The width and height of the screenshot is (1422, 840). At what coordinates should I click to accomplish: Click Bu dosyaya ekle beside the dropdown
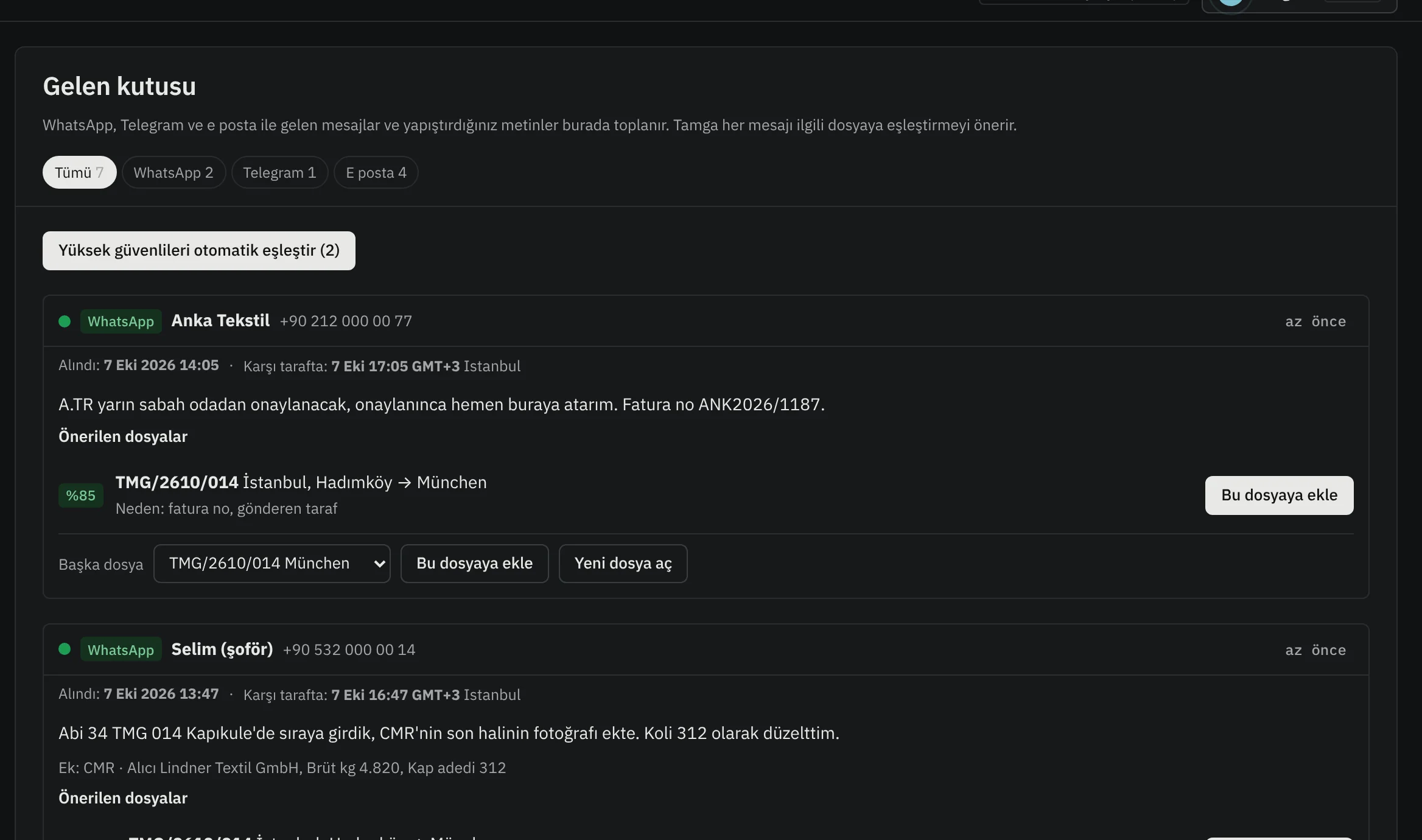(x=474, y=563)
